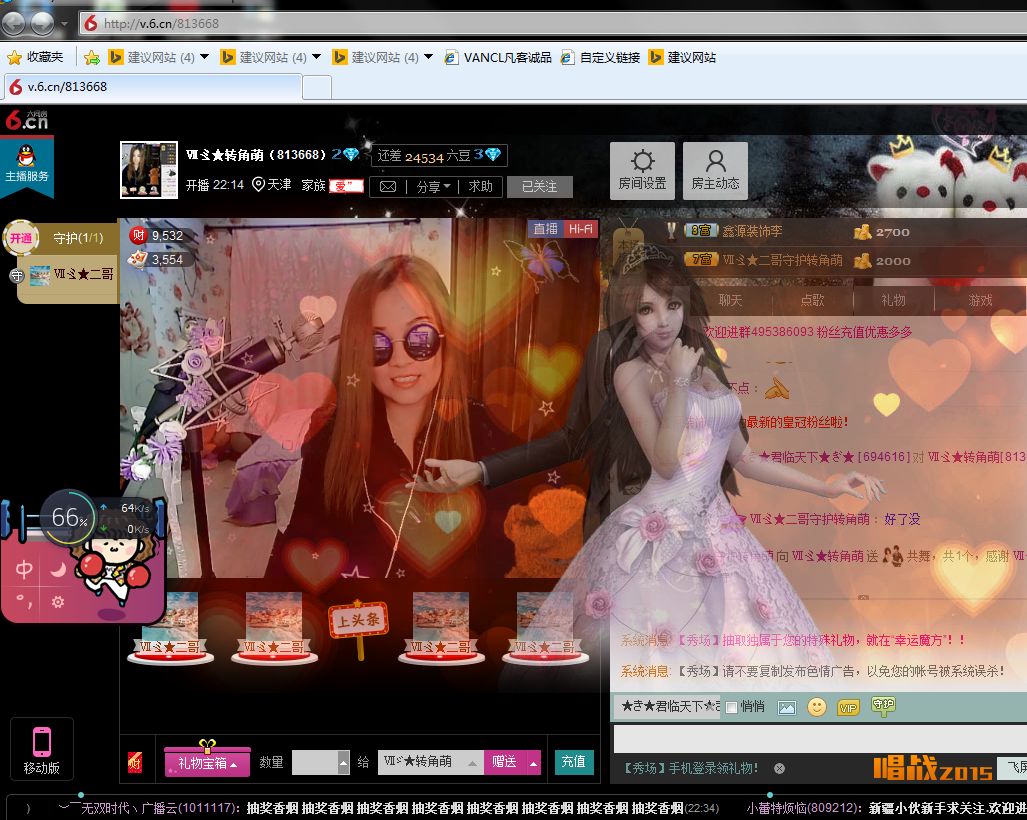Click the 唱战2015 banner
The image size is (1027, 820).
tap(933, 768)
